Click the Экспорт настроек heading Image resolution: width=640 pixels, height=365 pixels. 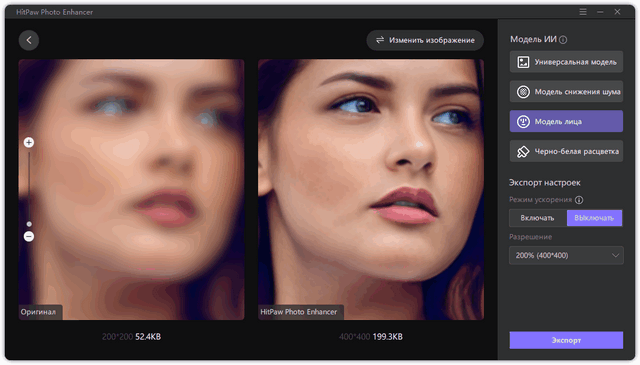[x=544, y=183]
